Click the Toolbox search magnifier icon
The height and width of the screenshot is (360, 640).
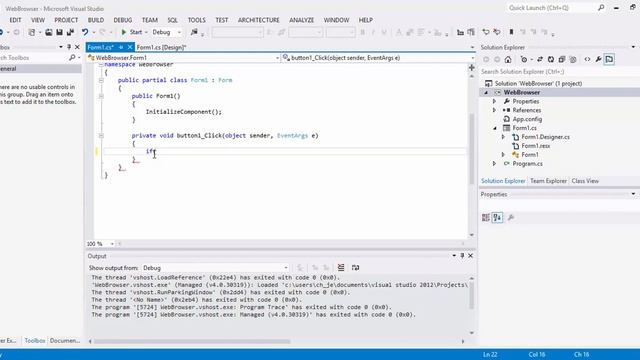point(72,58)
